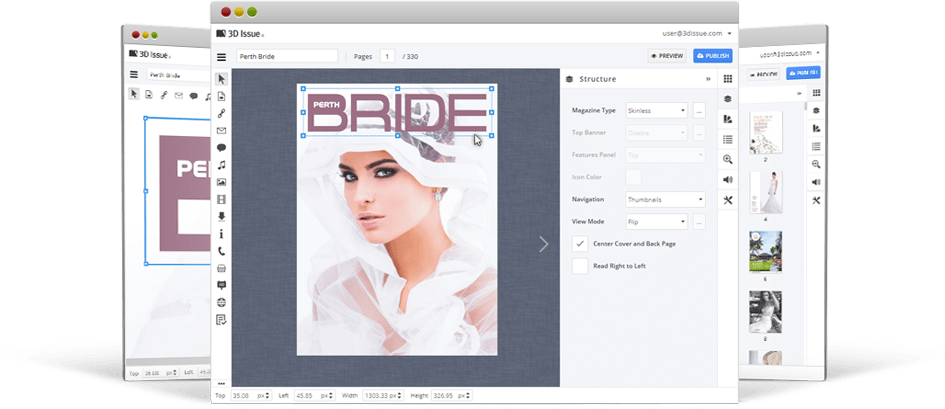The image size is (945, 409).
Task: Select the chain hyperlink tool in front toolbar
Action: pos(222,113)
